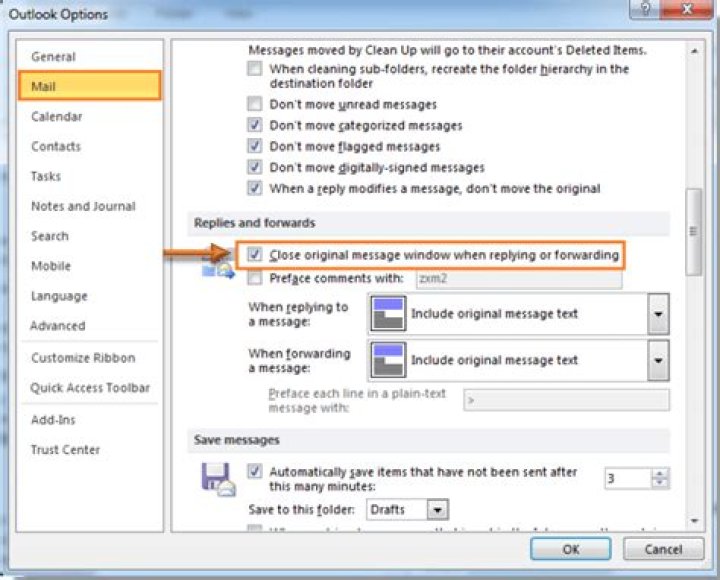Open the Language options category
This screenshot has height=580, width=720.
tap(59, 296)
